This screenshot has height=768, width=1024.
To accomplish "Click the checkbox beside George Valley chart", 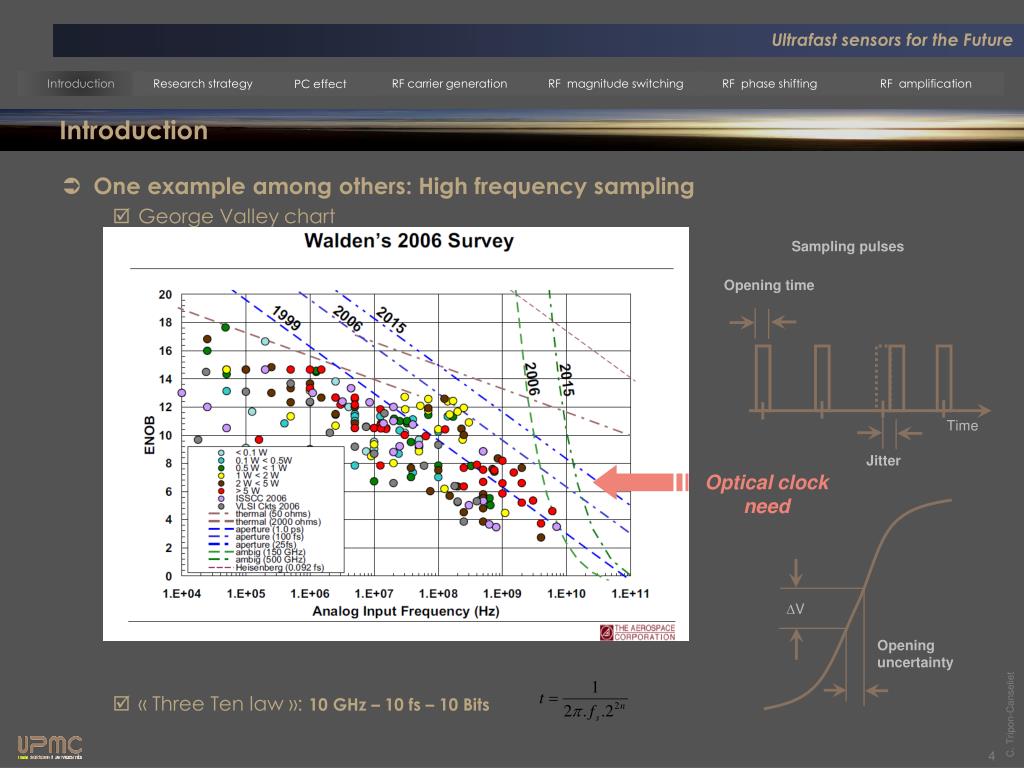I will (x=121, y=216).
